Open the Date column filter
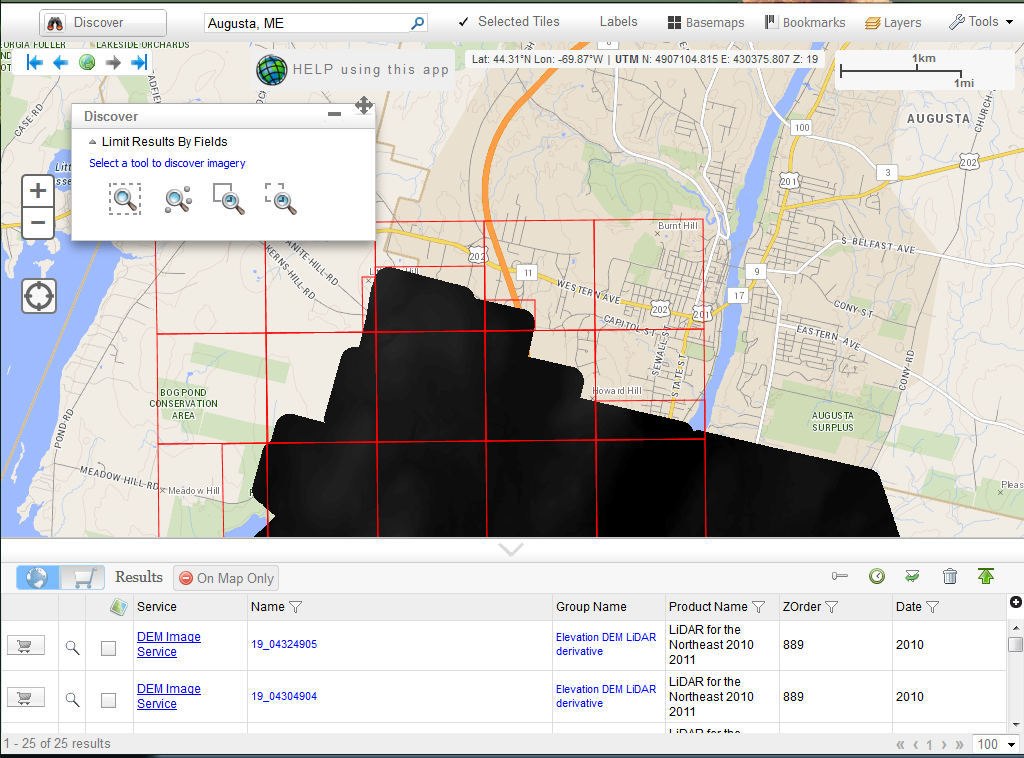The image size is (1024, 758). pyautogui.click(x=933, y=607)
